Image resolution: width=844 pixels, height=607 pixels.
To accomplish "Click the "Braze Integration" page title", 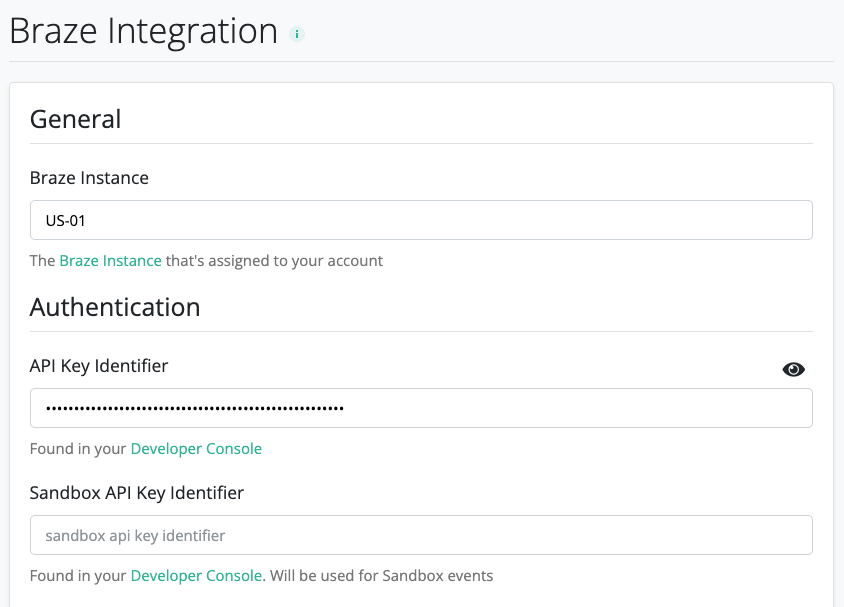I will [x=143, y=31].
